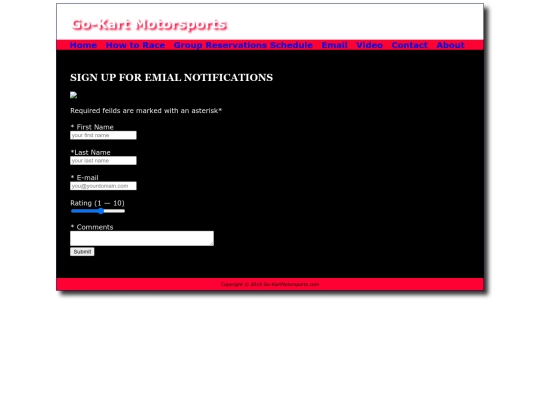Select the Email navigation link
The height and width of the screenshot is (405, 540).
click(334, 45)
